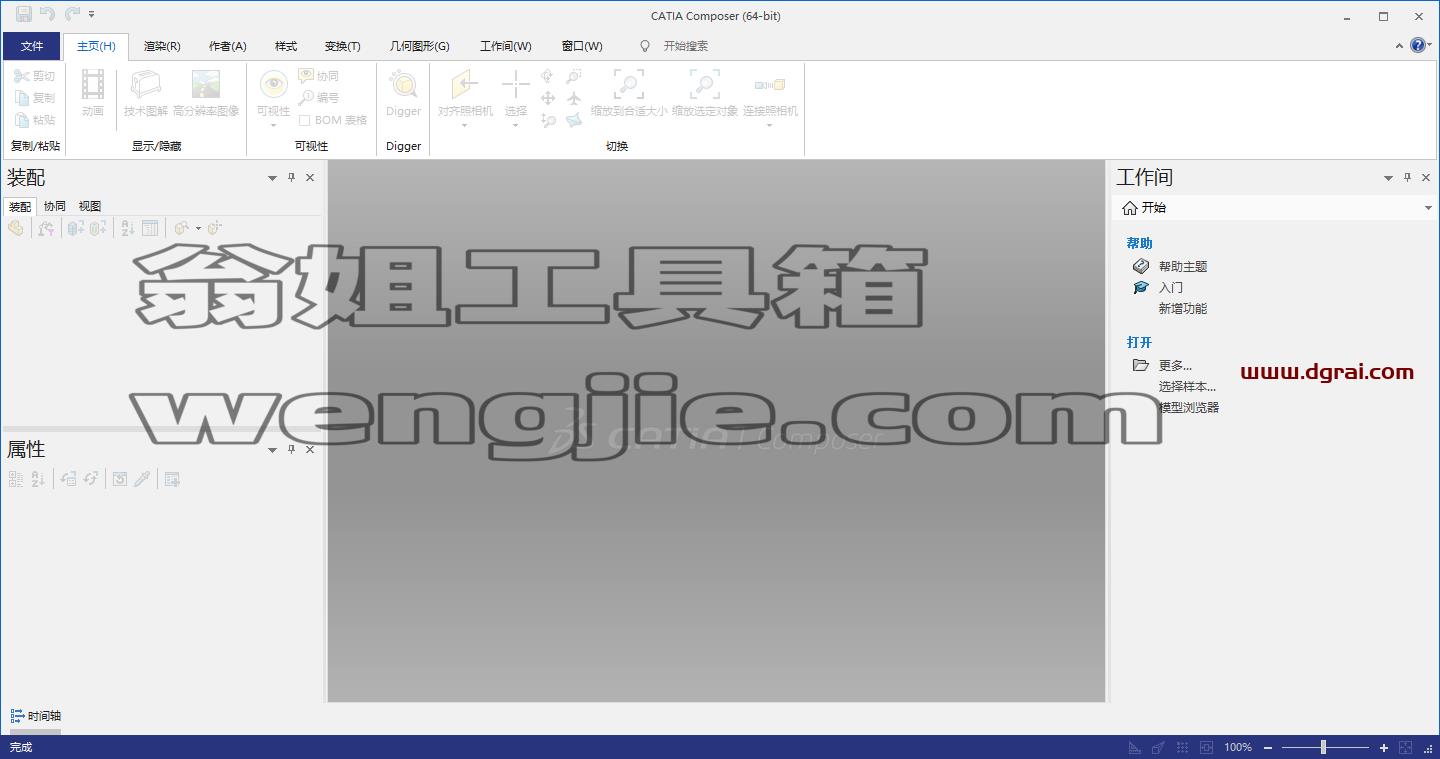Open the 工作间 panel options dropdown arrow

click(1388, 178)
